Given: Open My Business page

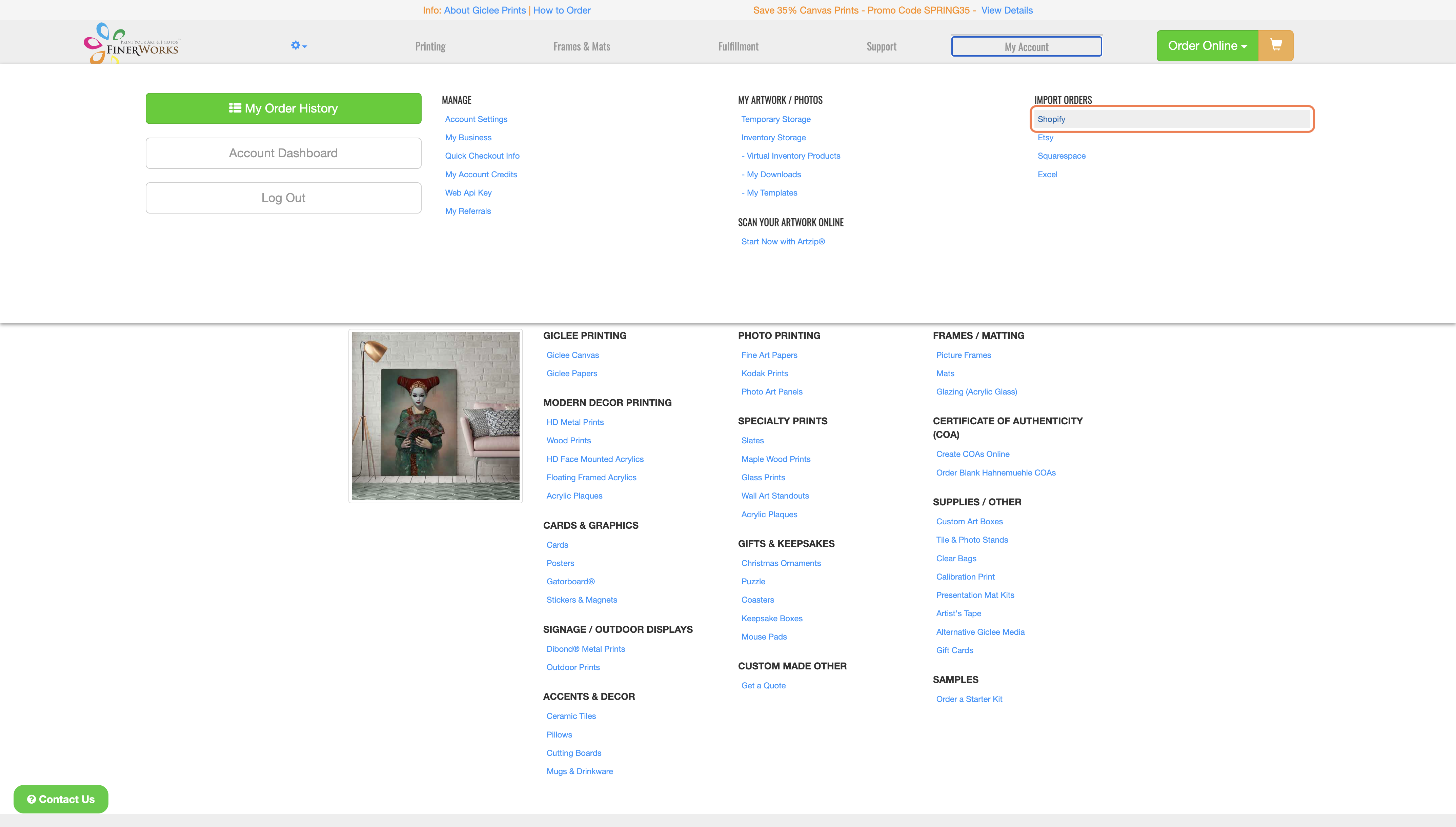Looking at the screenshot, I should 468,138.
